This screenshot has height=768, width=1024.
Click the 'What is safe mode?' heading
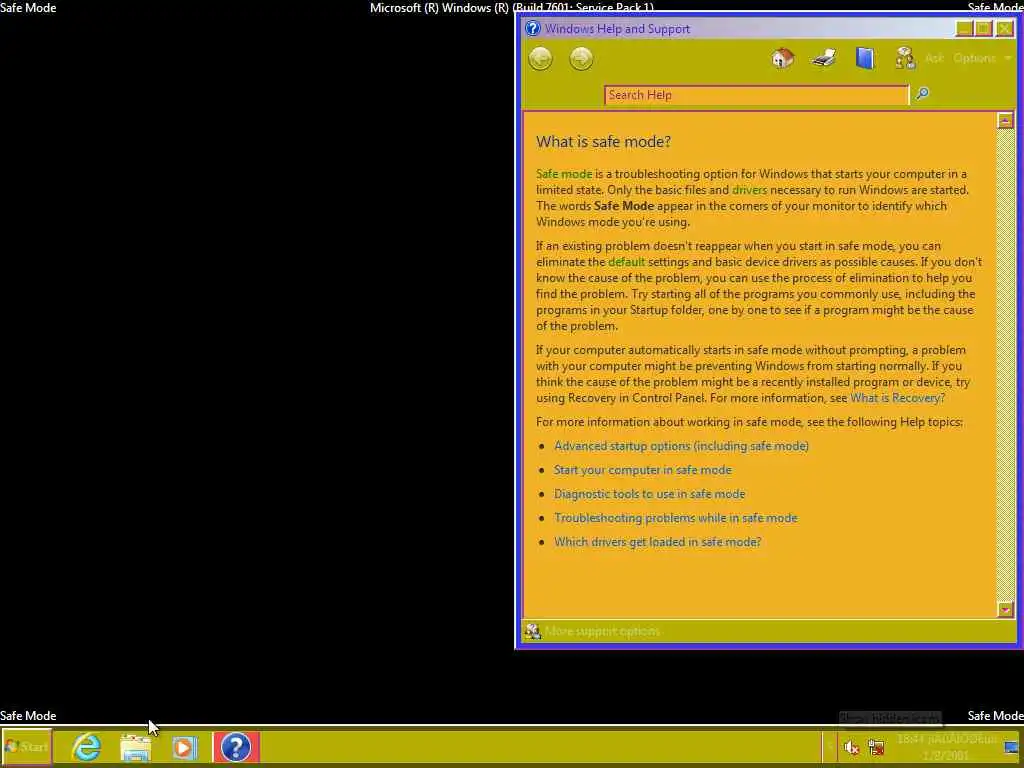603,142
